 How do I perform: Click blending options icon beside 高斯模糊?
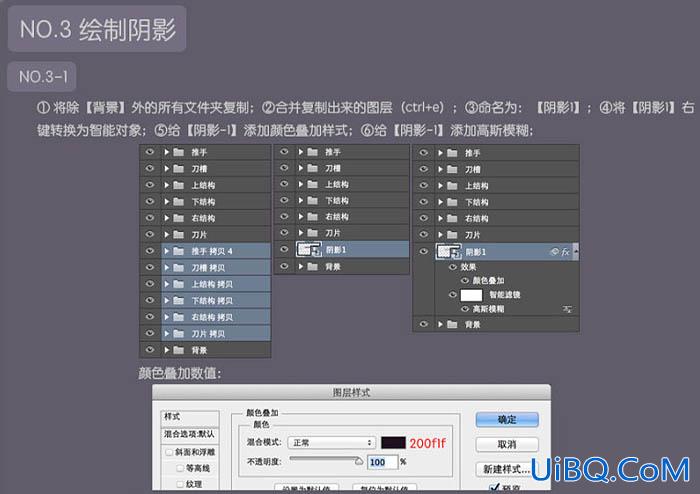tap(567, 309)
